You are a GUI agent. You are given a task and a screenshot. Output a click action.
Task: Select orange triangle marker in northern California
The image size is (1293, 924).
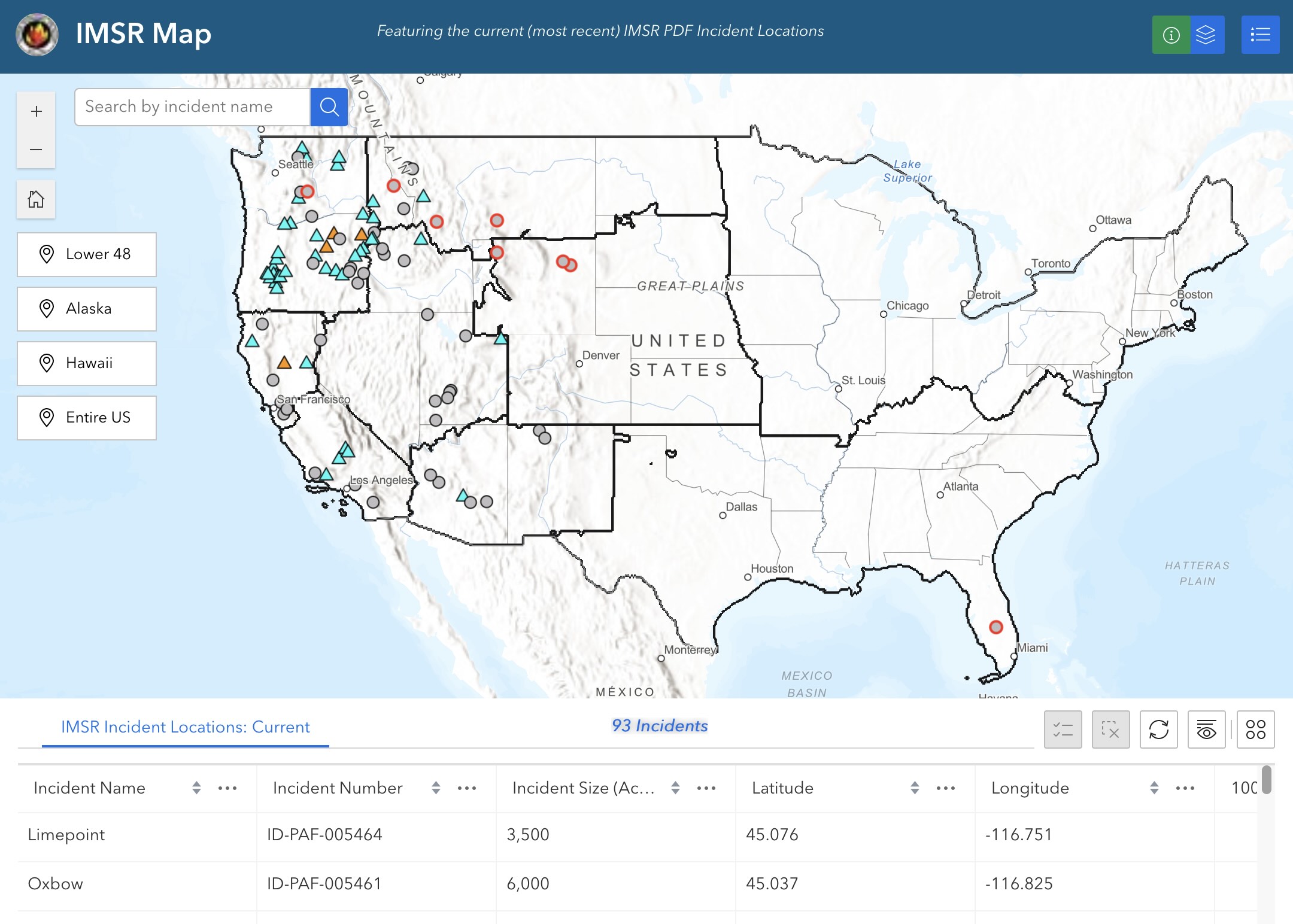pyautogui.click(x=284, y=362)
